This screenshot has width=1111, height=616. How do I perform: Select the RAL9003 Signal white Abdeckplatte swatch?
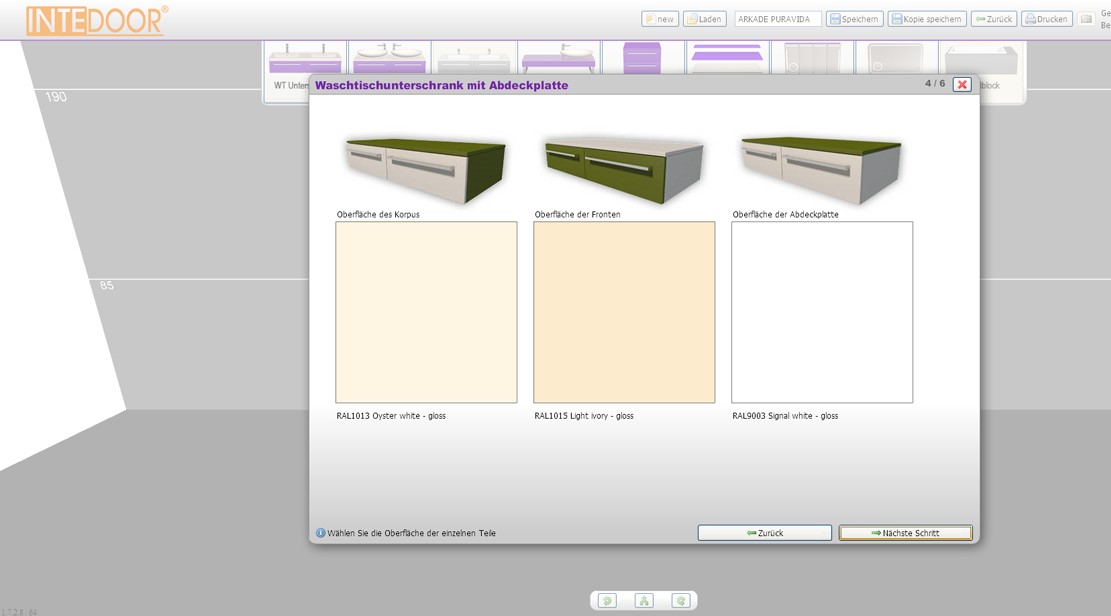[822, 312]
